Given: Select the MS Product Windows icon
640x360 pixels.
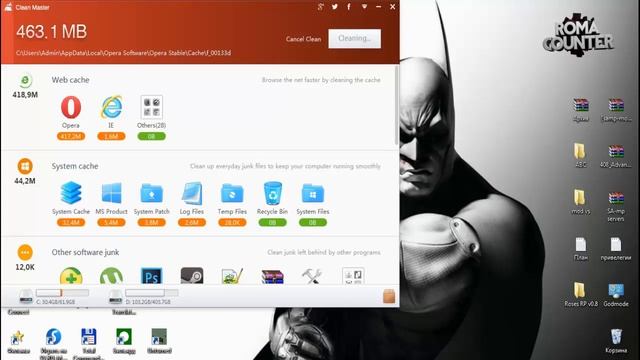Looking at the screenshot, I should [x=111, y=193].
